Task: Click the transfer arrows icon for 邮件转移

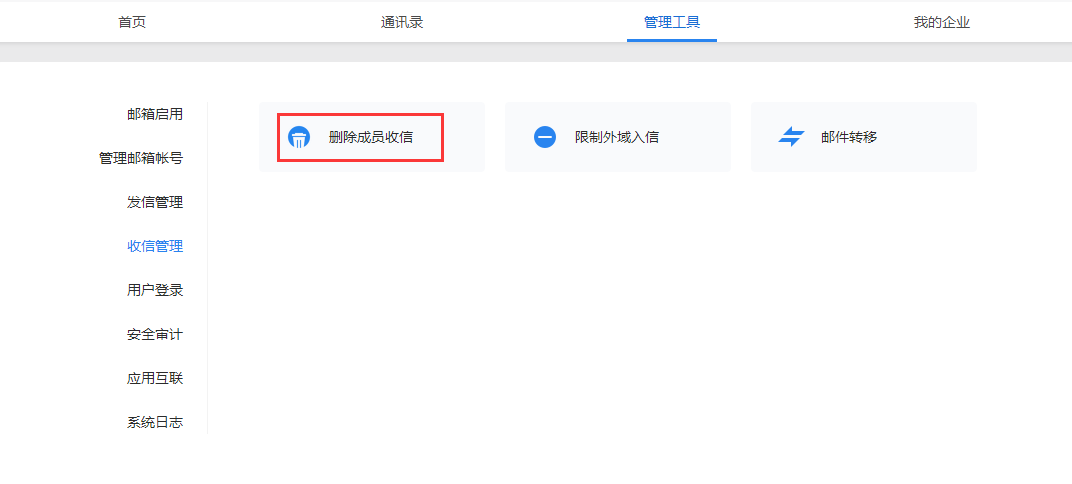Action: 791,138
